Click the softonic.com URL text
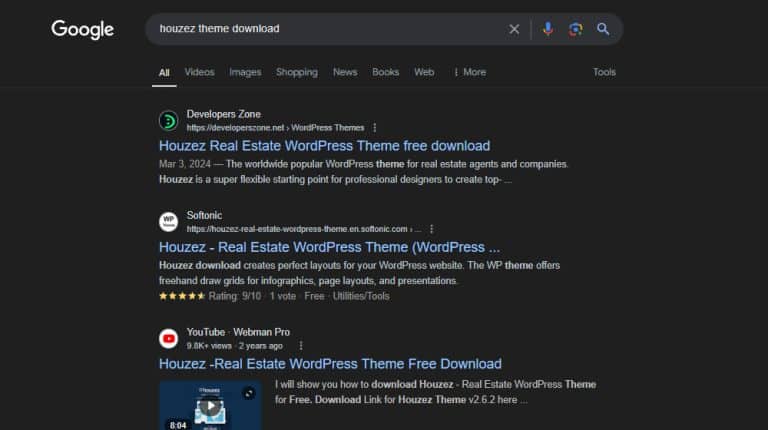 [x=303, y=229]
